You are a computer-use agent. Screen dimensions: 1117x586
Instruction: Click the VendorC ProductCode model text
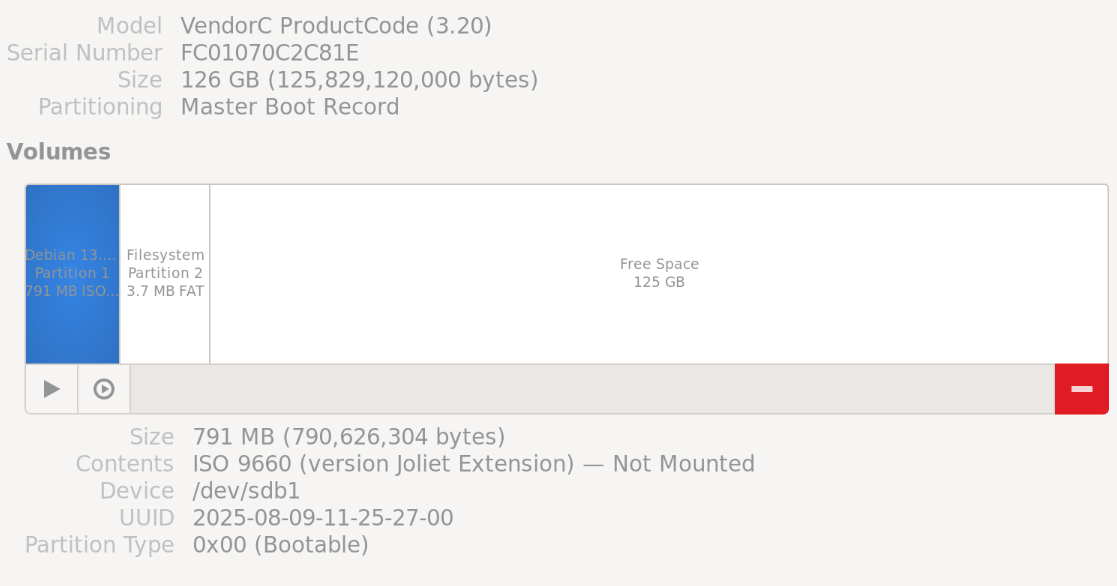336,26
